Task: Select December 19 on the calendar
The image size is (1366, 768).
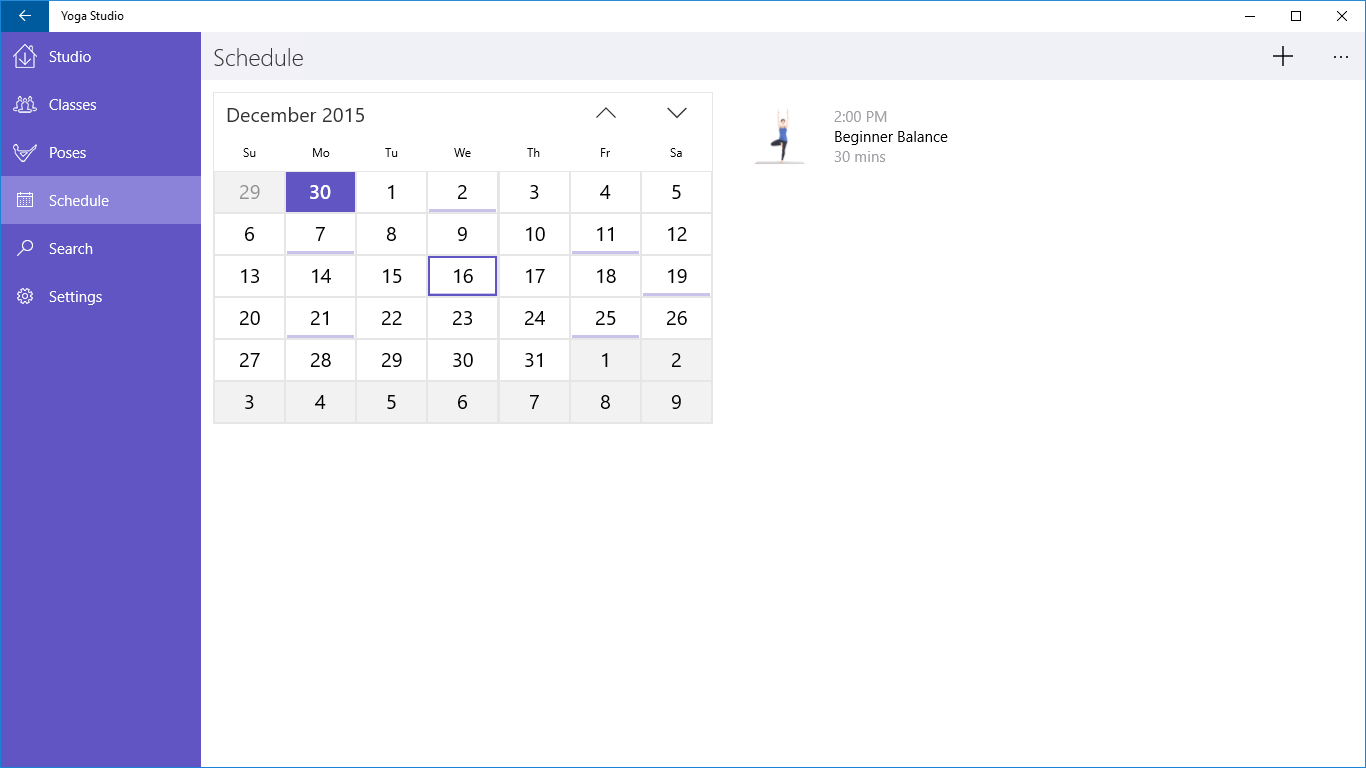Action: tap(677, 276)
